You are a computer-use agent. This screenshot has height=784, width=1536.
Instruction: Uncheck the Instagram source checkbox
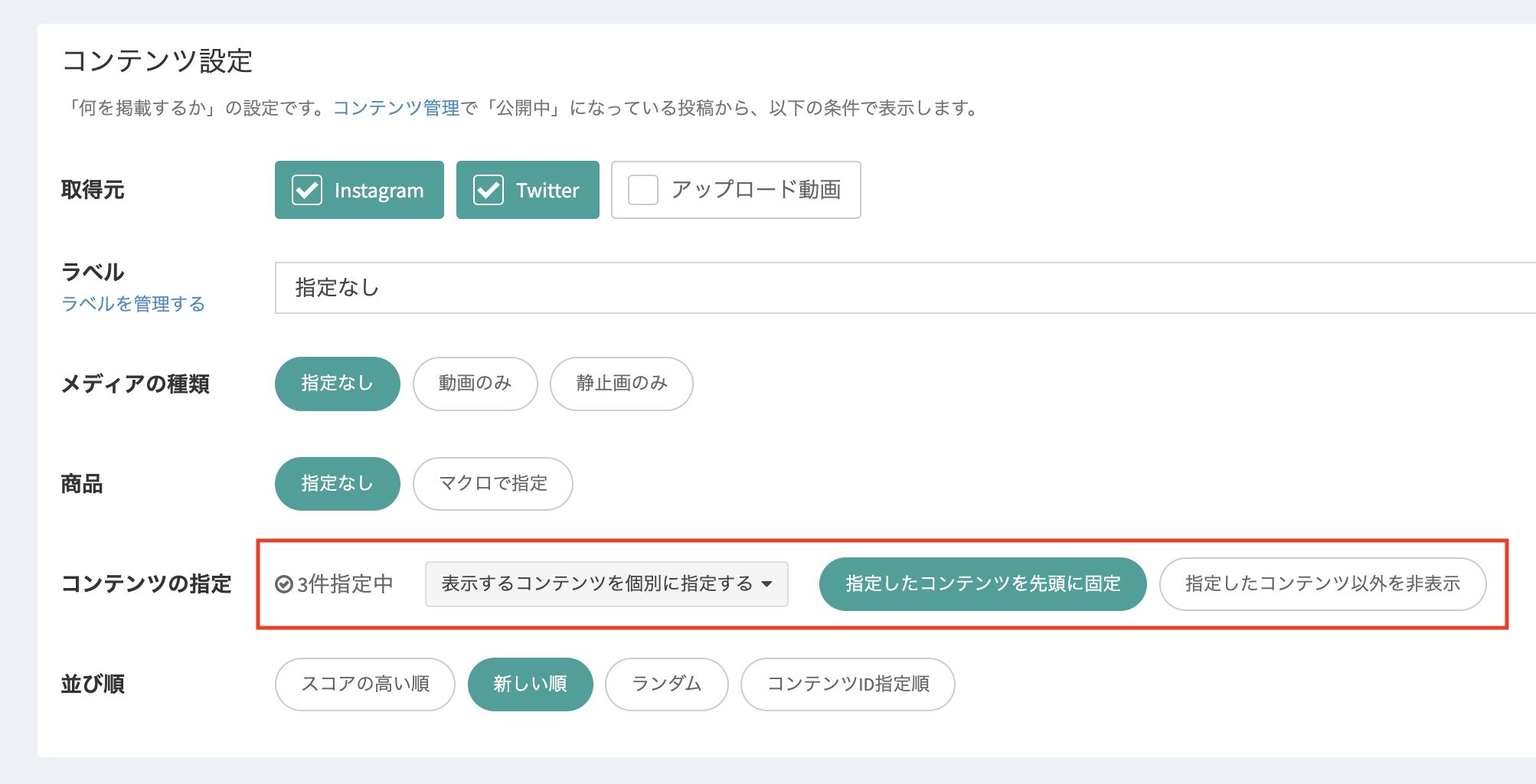(x=307, y=190)
